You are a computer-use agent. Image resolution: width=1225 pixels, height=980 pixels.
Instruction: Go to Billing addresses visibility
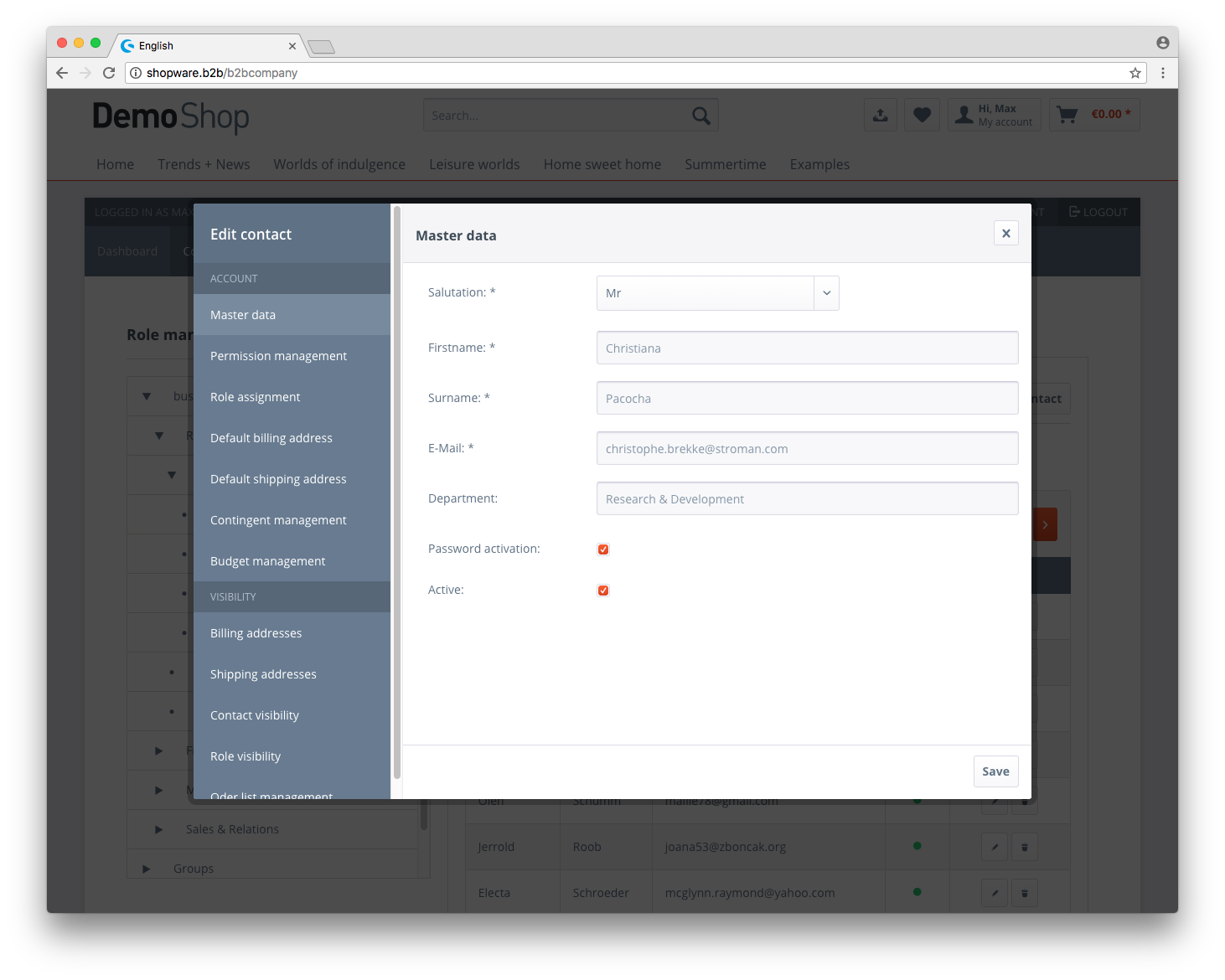(x=256, y=633)
